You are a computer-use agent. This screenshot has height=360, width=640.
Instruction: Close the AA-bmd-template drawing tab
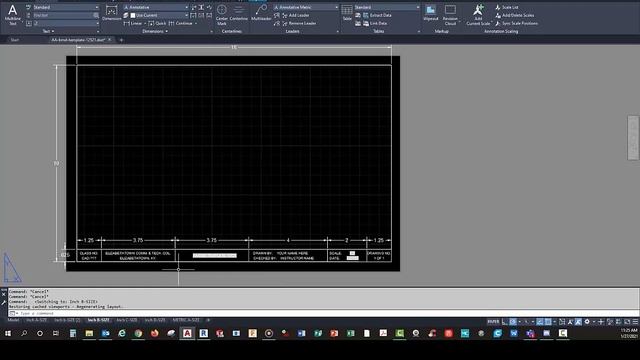(109, 40)
